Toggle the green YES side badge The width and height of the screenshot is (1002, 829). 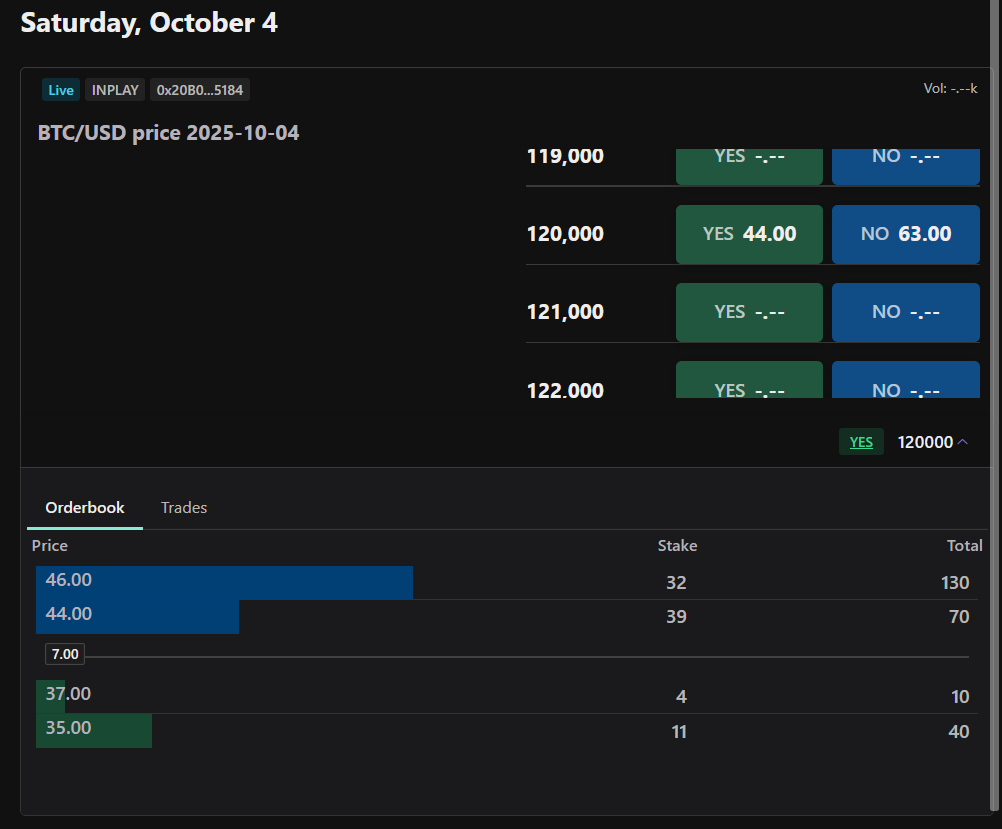point(861,442)
